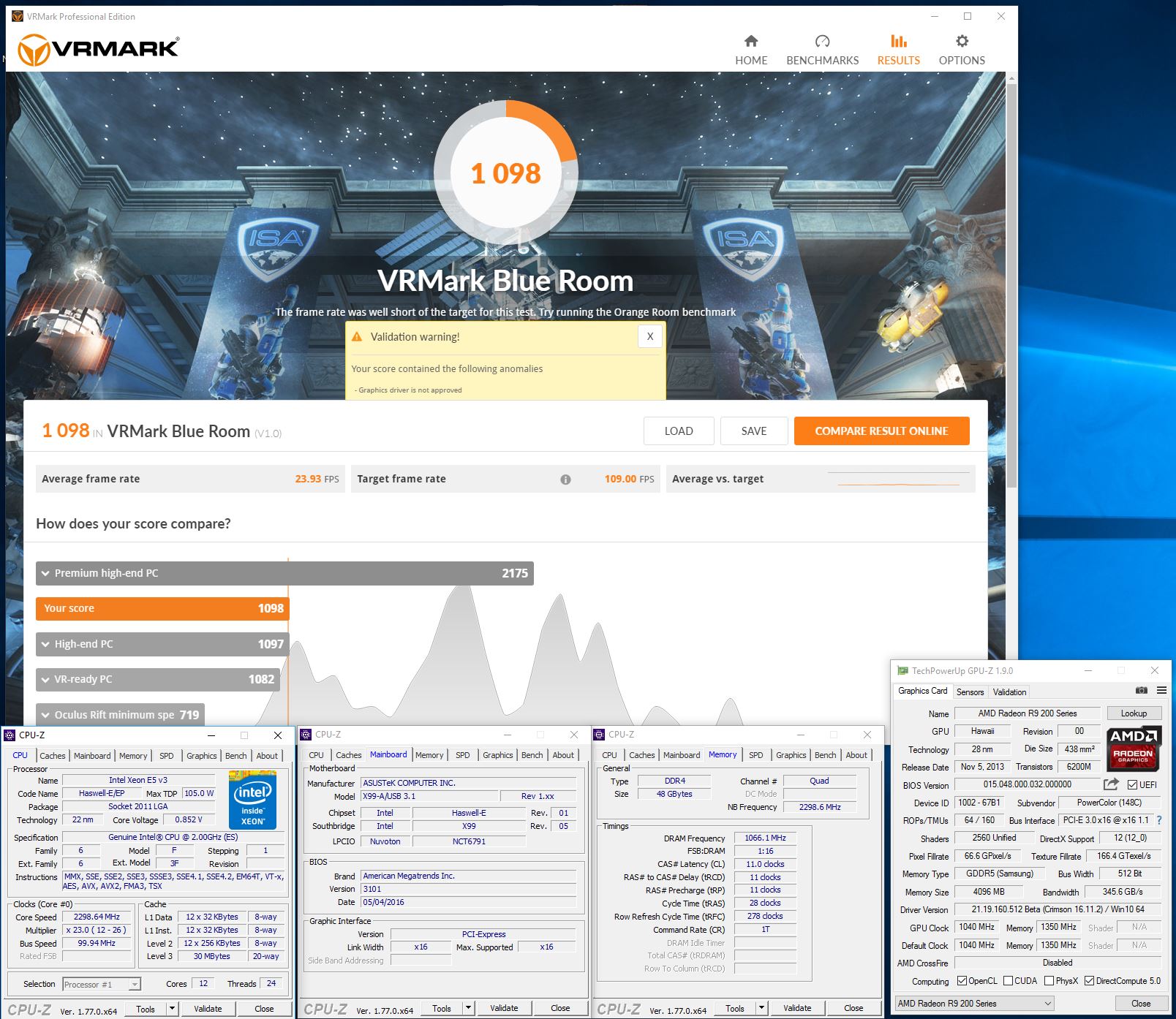Viewport: 1176px width, 1019px height.
Task: Click the LOAD button in VRMark results
Action: 679,431
